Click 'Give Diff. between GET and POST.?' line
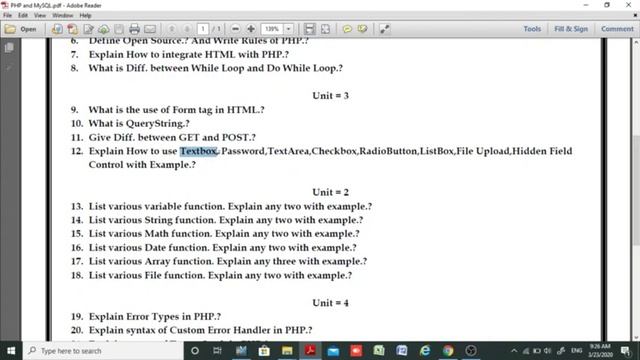This screenshot has width=640, height=360. (x=172, y=138)
